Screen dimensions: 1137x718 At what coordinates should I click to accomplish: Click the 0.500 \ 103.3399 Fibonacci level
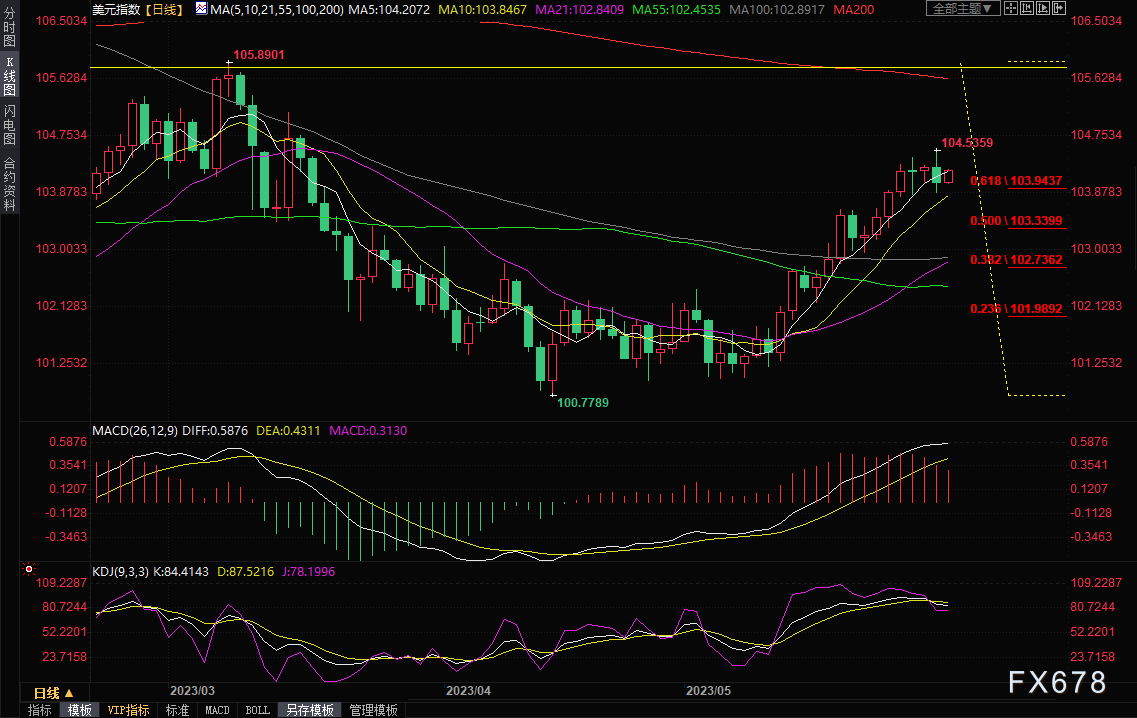click(x=1016, y=220)
